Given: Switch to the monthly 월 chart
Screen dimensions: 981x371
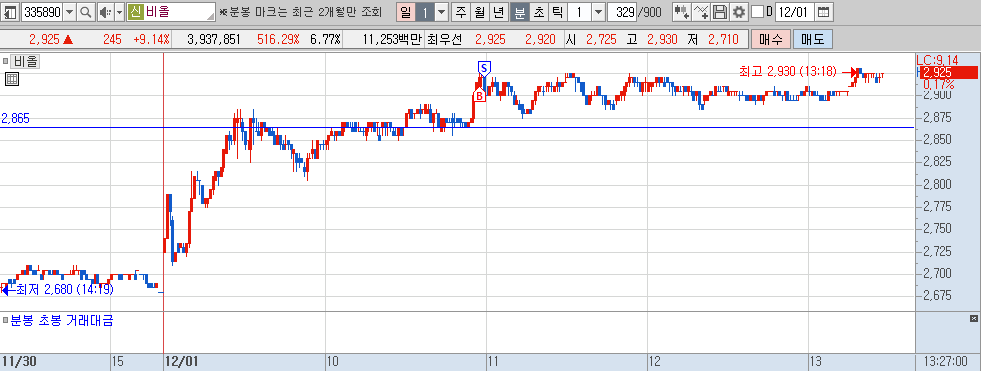Looking at the screenshot, I should 479,11.
